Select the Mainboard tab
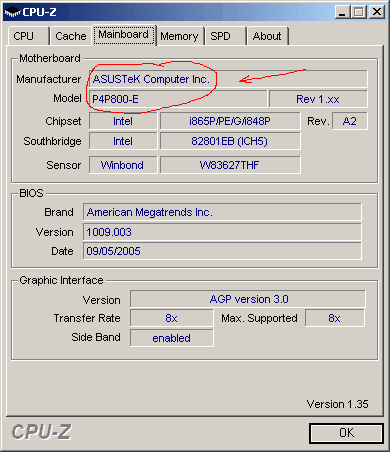This screenshot has width=390, height=452. (x=124, y=35)
